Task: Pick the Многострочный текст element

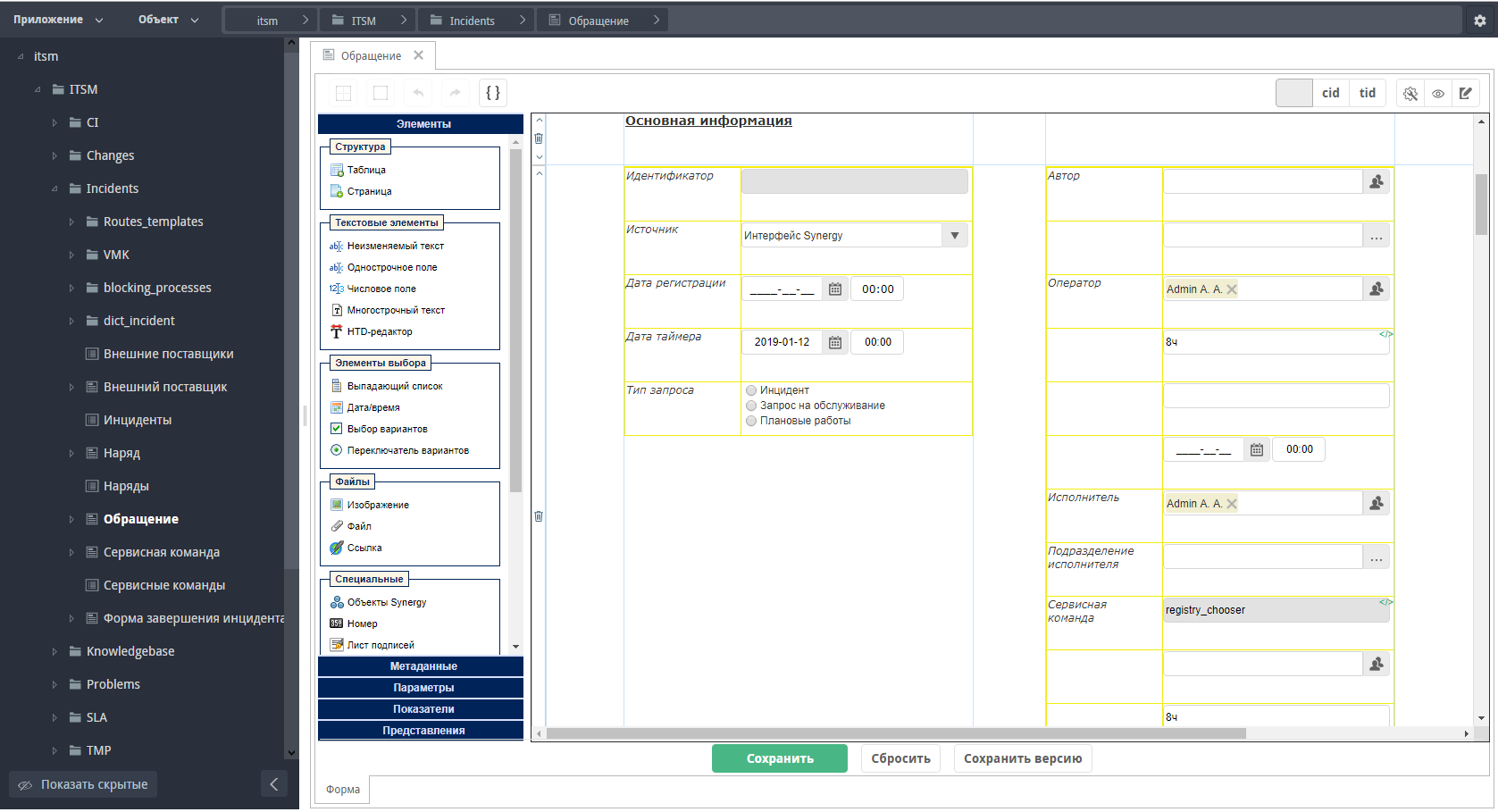Action: (x=388, y=310)
